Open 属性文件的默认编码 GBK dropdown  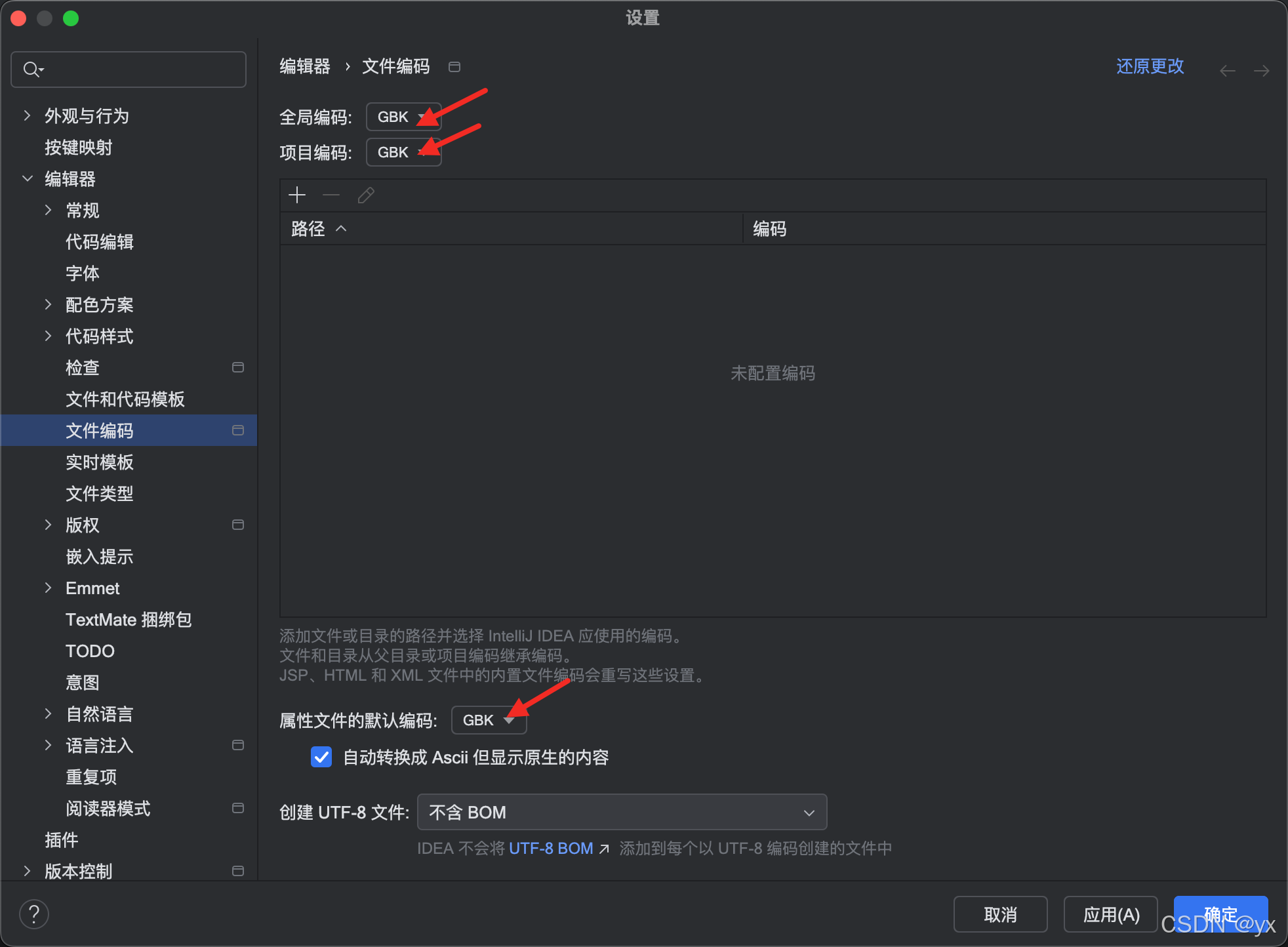(x=489, y=720)
